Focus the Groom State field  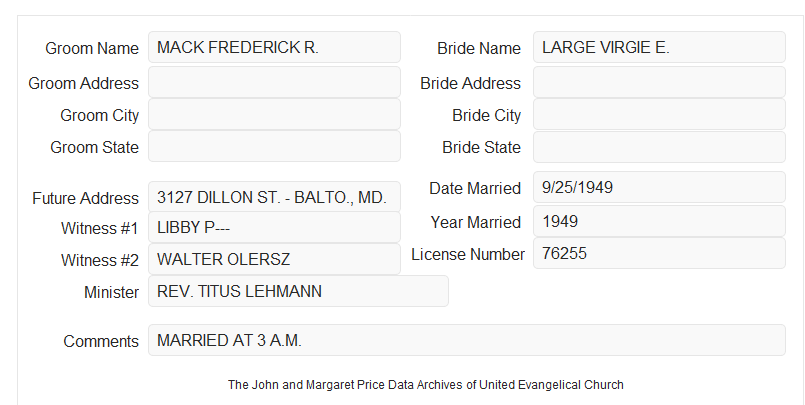274,146
